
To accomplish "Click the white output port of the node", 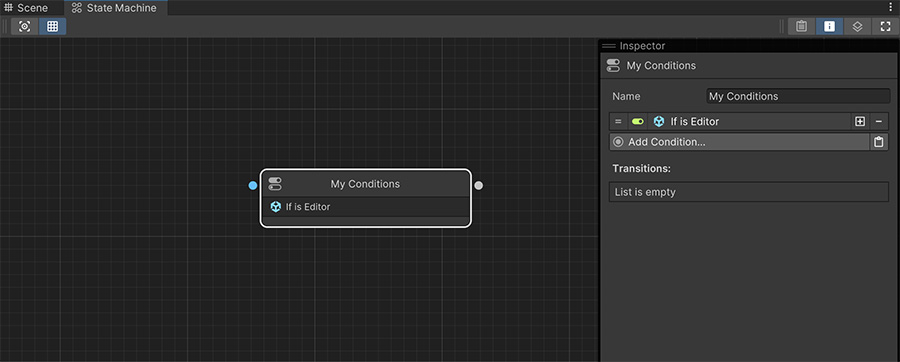I will [x=479, y=185].
